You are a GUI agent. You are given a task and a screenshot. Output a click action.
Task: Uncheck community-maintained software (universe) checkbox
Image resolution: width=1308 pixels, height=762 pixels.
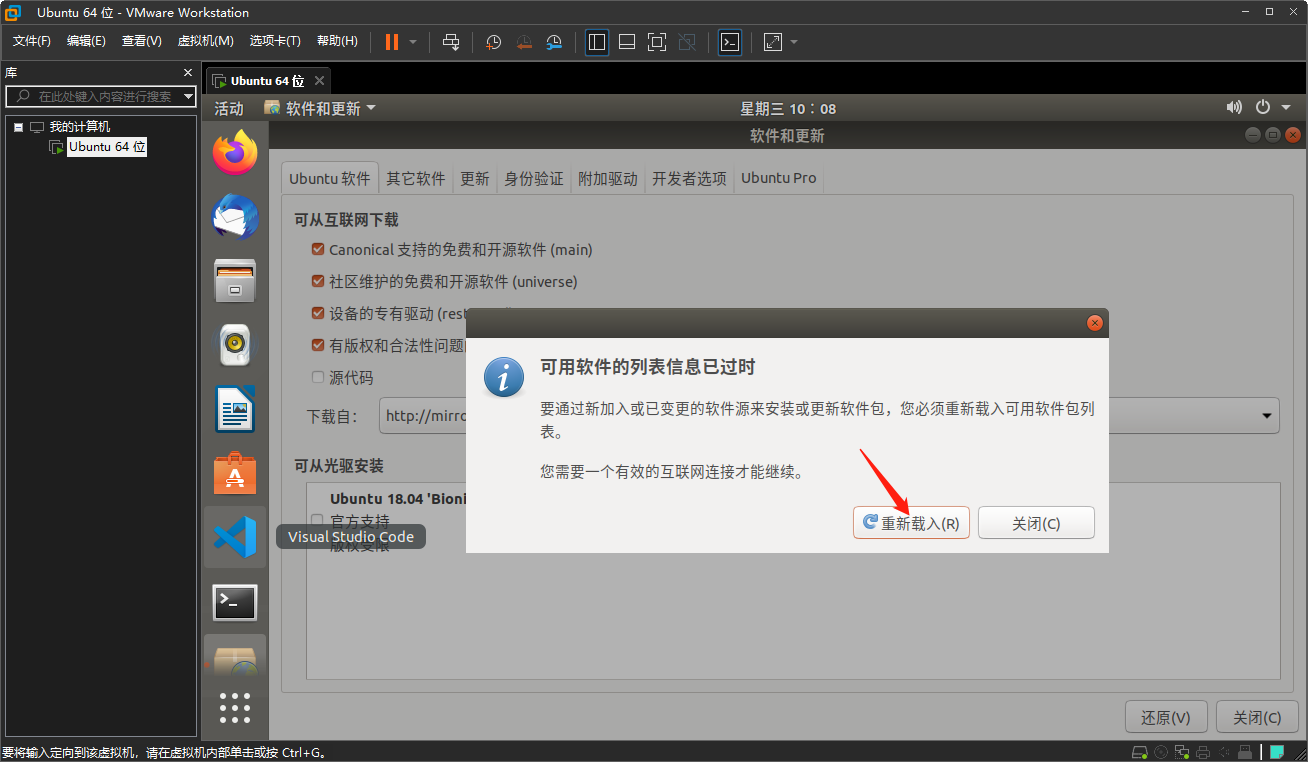pyautogui.click(x=318, y=281)
